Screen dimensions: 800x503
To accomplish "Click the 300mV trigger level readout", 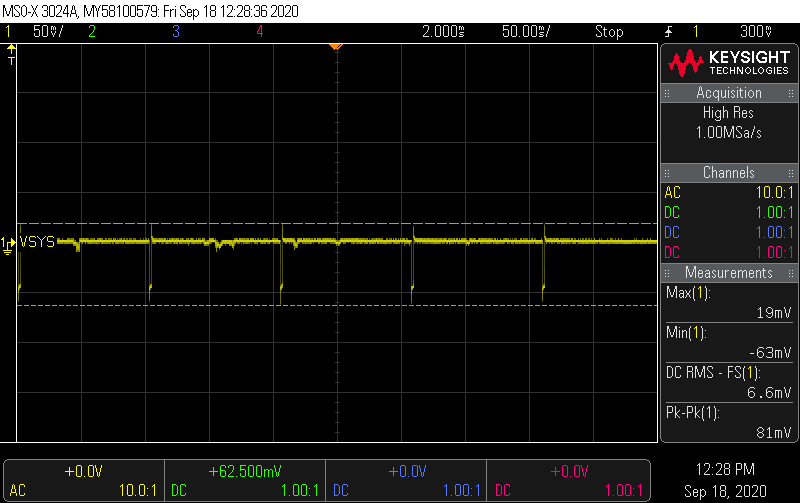I will click(756, 32).
